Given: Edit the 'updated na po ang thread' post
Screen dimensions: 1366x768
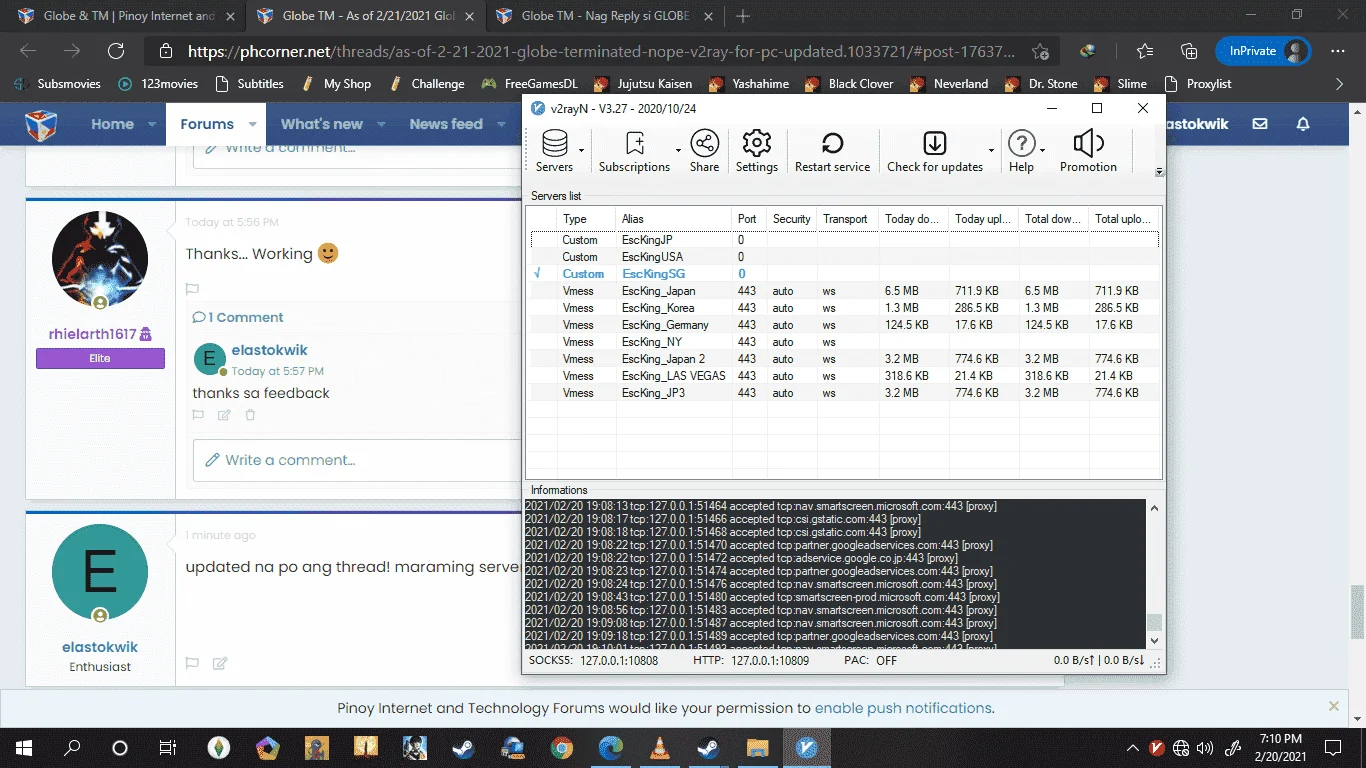Looking at the screenshot, I should (x=220, y=662).
